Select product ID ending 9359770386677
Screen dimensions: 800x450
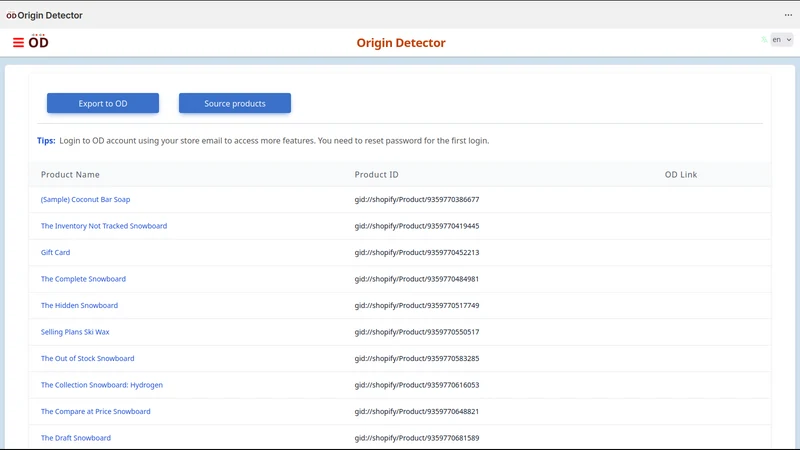pyautogui.click(x=417, y=199)
